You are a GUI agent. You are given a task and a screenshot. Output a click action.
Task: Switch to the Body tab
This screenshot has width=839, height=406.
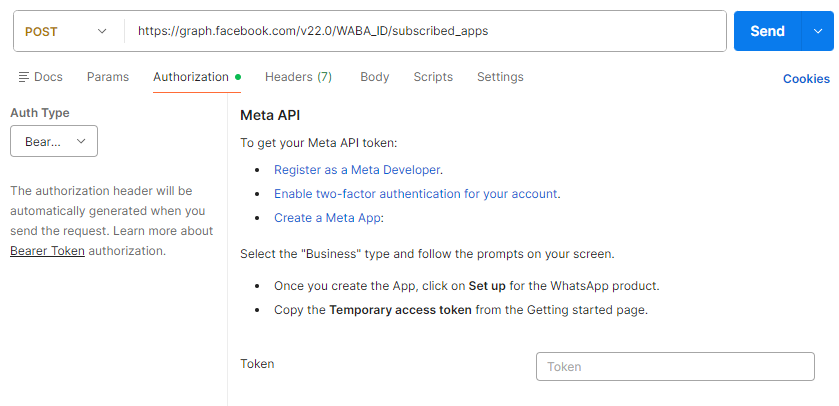[375, 77]
